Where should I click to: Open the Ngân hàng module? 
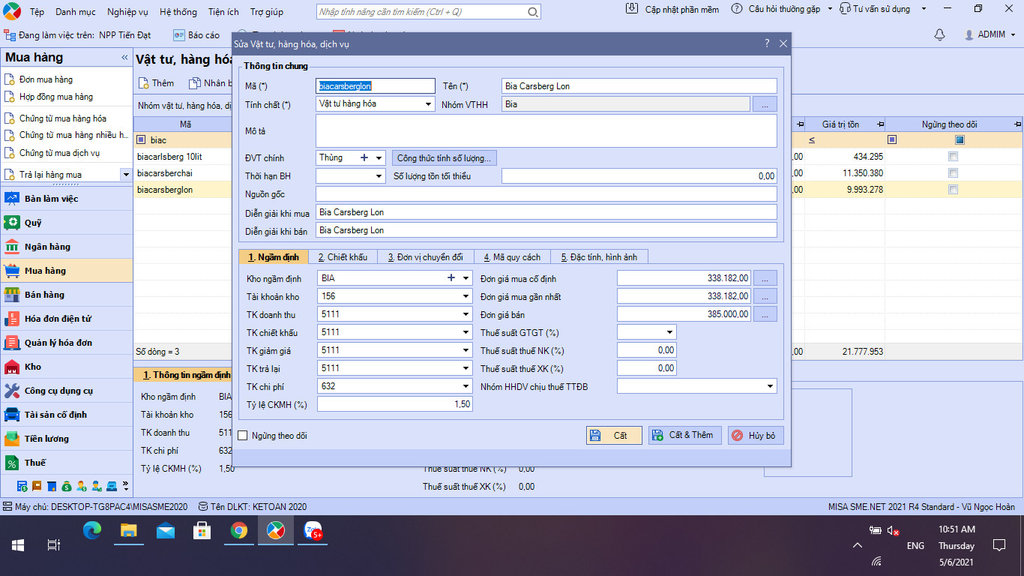pyautogui.click(x=66, y=247)
